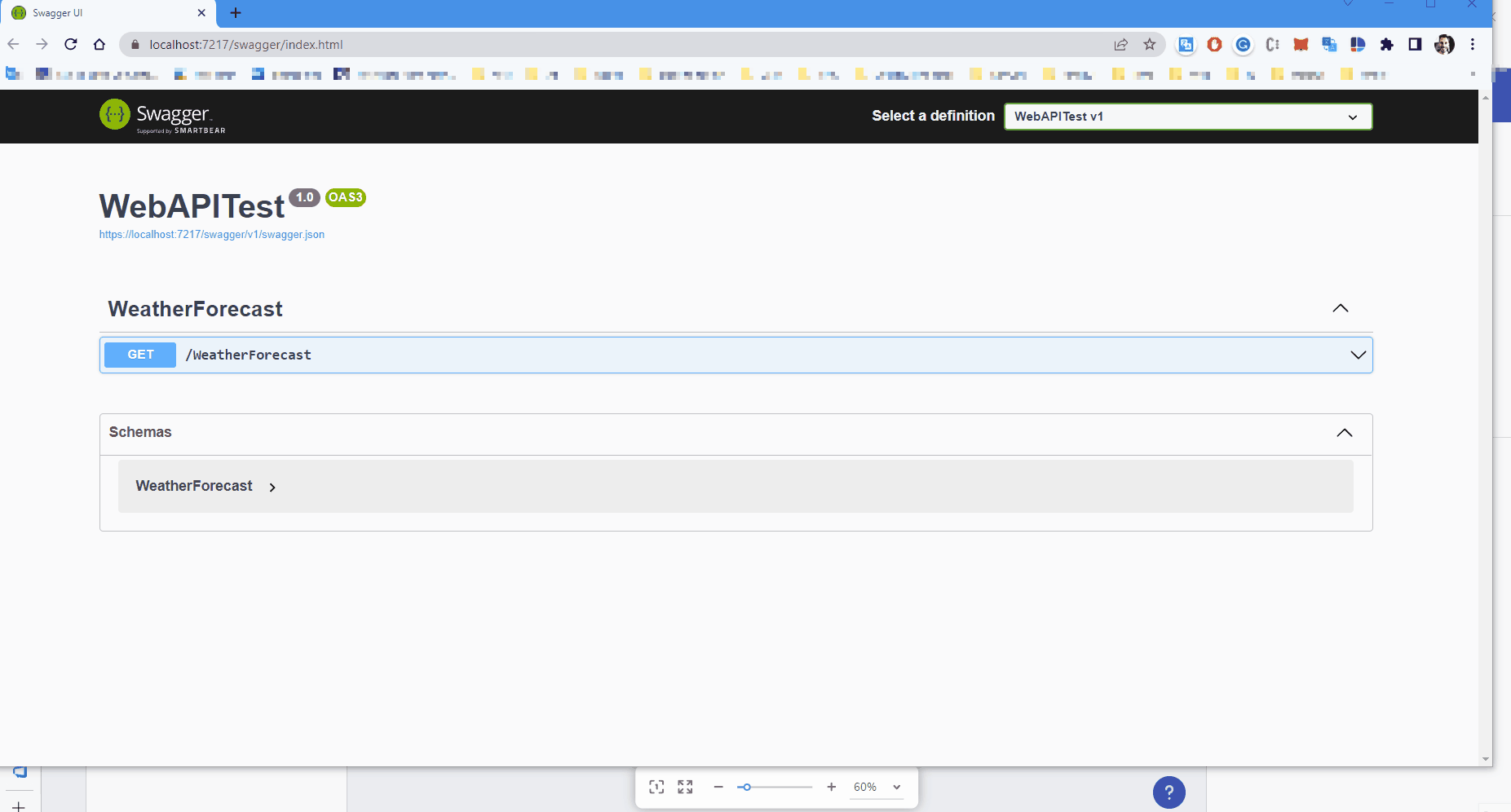
Task: Click the zoom slider handle
Action: pos(746,787)
